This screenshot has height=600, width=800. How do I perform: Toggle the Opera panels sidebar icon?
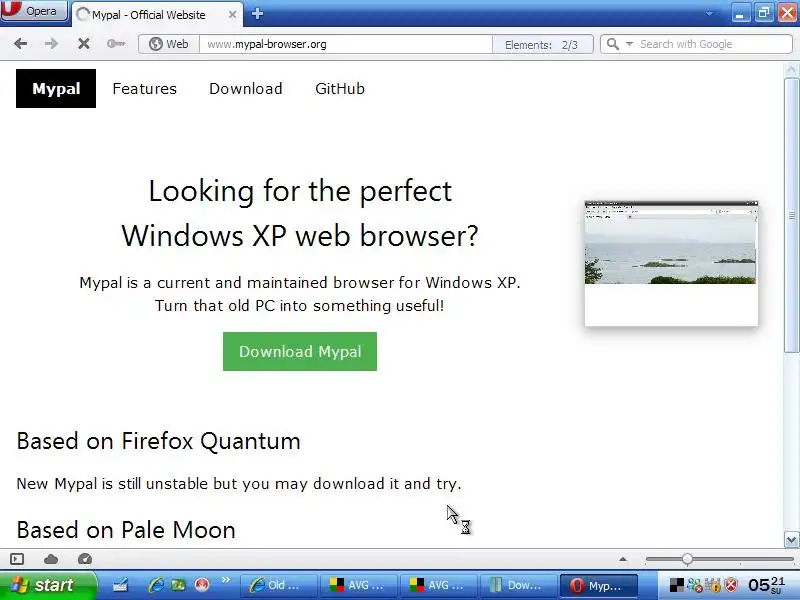(17, 559)
